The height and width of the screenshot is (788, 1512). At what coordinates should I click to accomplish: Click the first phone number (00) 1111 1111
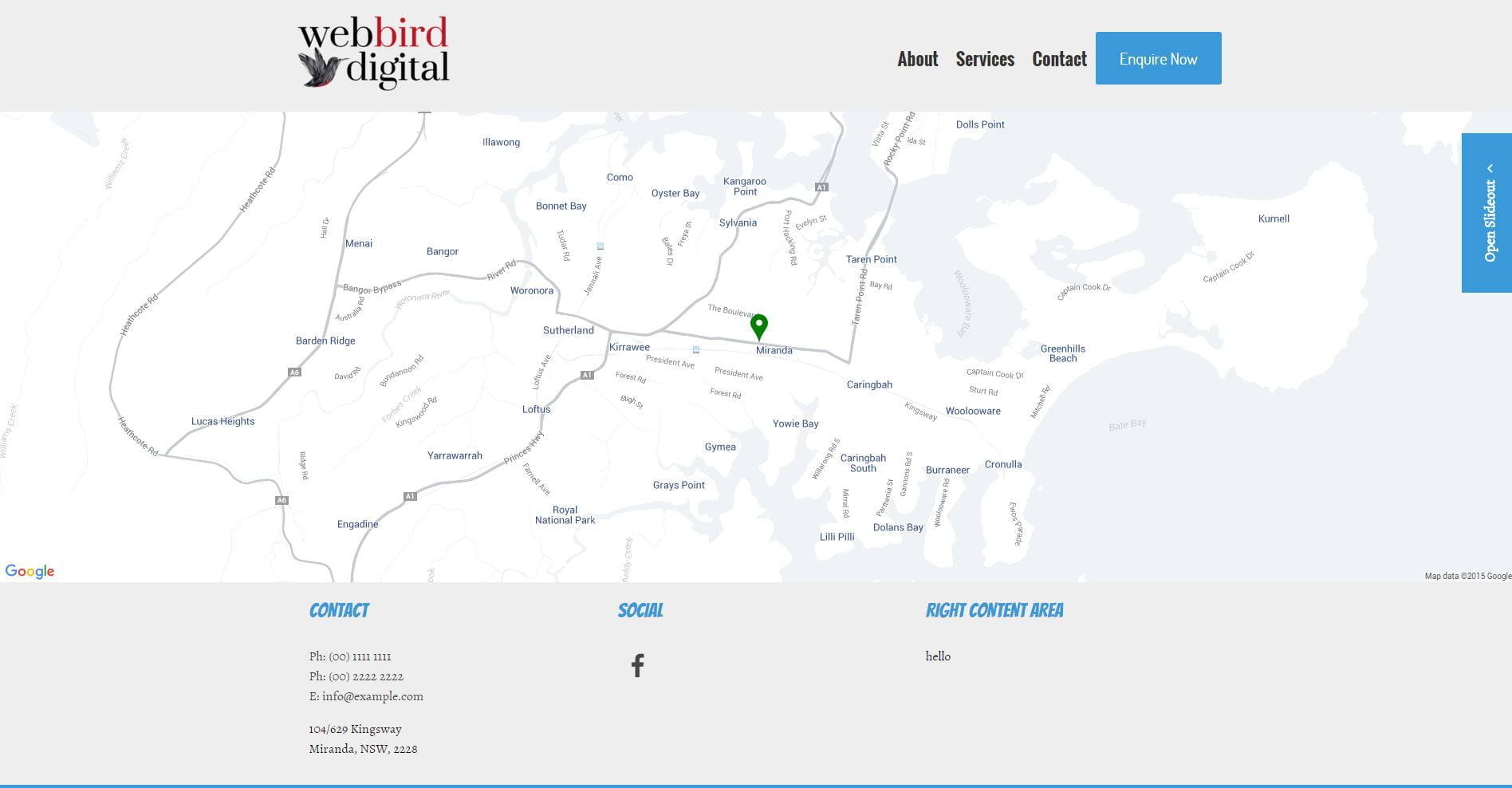360,656
